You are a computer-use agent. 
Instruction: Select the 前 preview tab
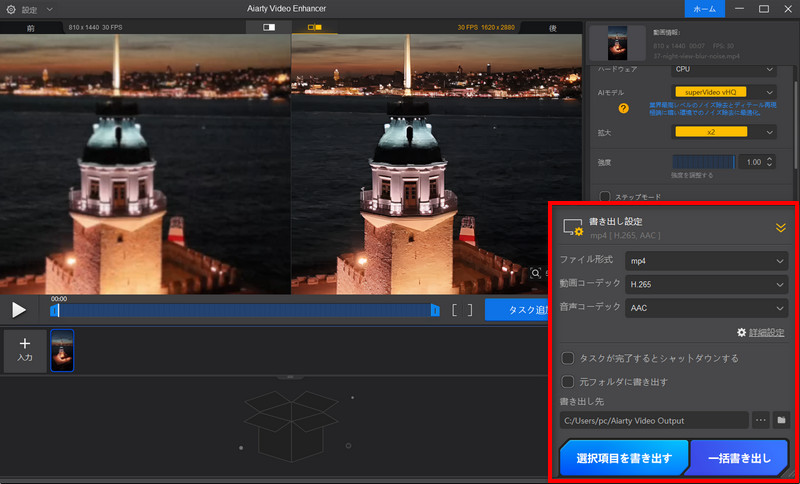coord(31,28)
